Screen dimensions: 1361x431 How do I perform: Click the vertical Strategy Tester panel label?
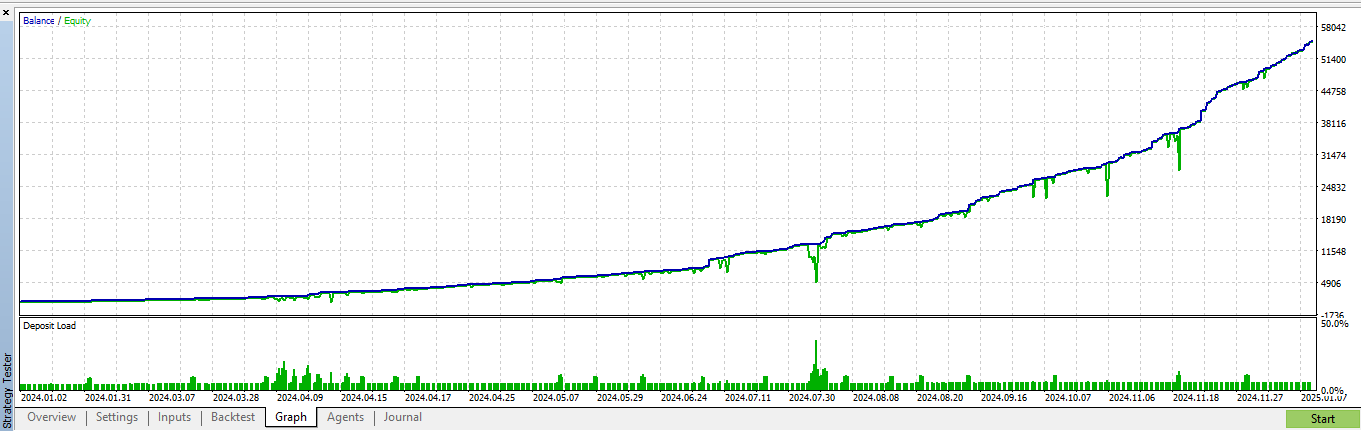(8, 390)
